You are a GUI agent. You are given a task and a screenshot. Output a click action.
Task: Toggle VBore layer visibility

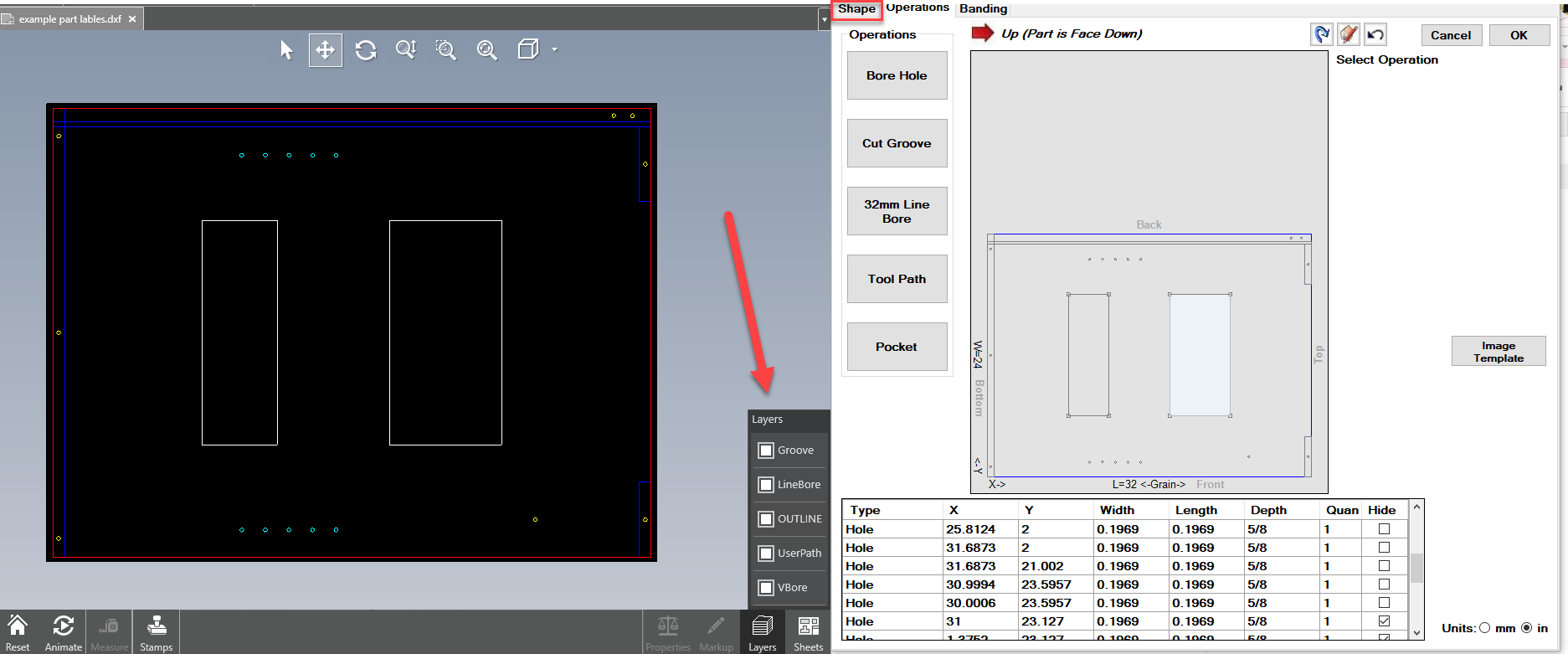[x=766, y=588]
